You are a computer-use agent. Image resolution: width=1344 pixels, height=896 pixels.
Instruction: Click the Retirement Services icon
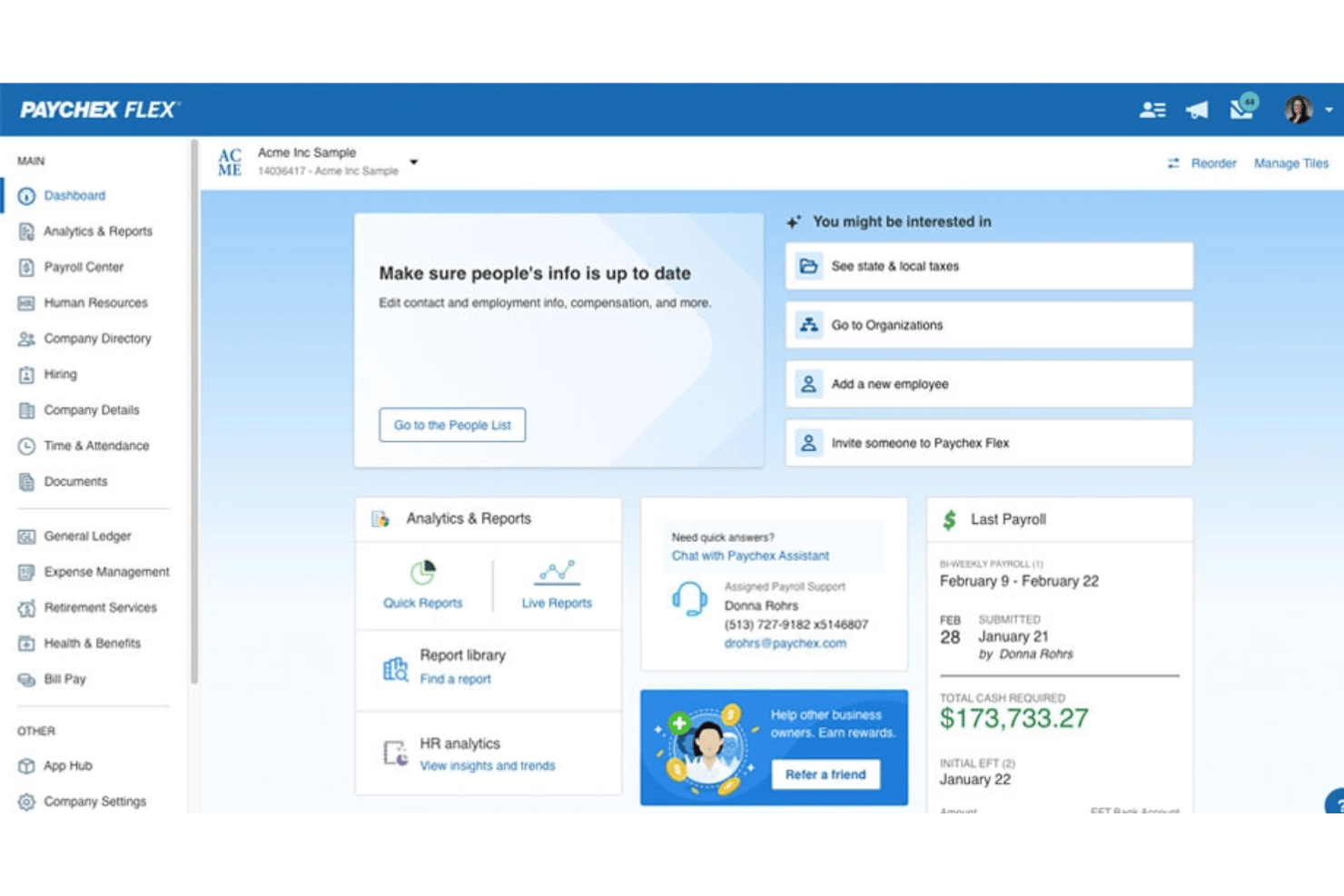pyautogui.click(x=26, y=607)
